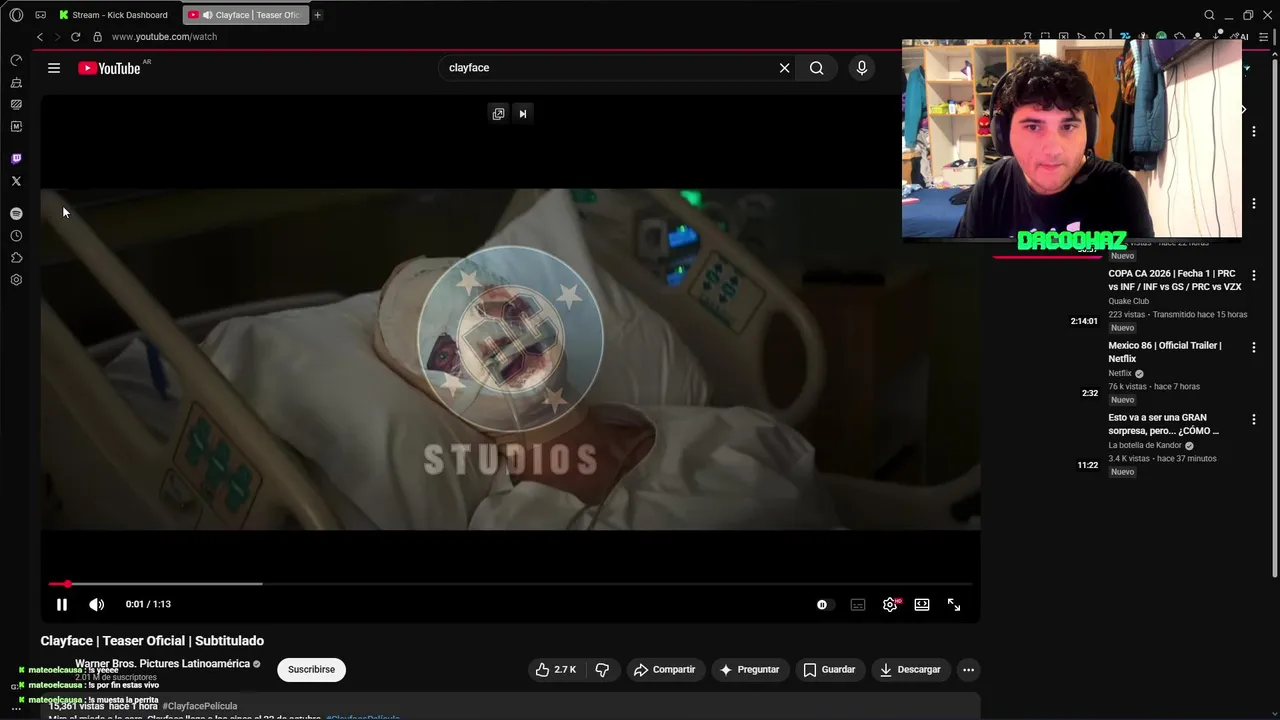The height and width of the screenshot is (720, 1280).
Task: Start voice search with microphone
Action: tap(862, 68)
